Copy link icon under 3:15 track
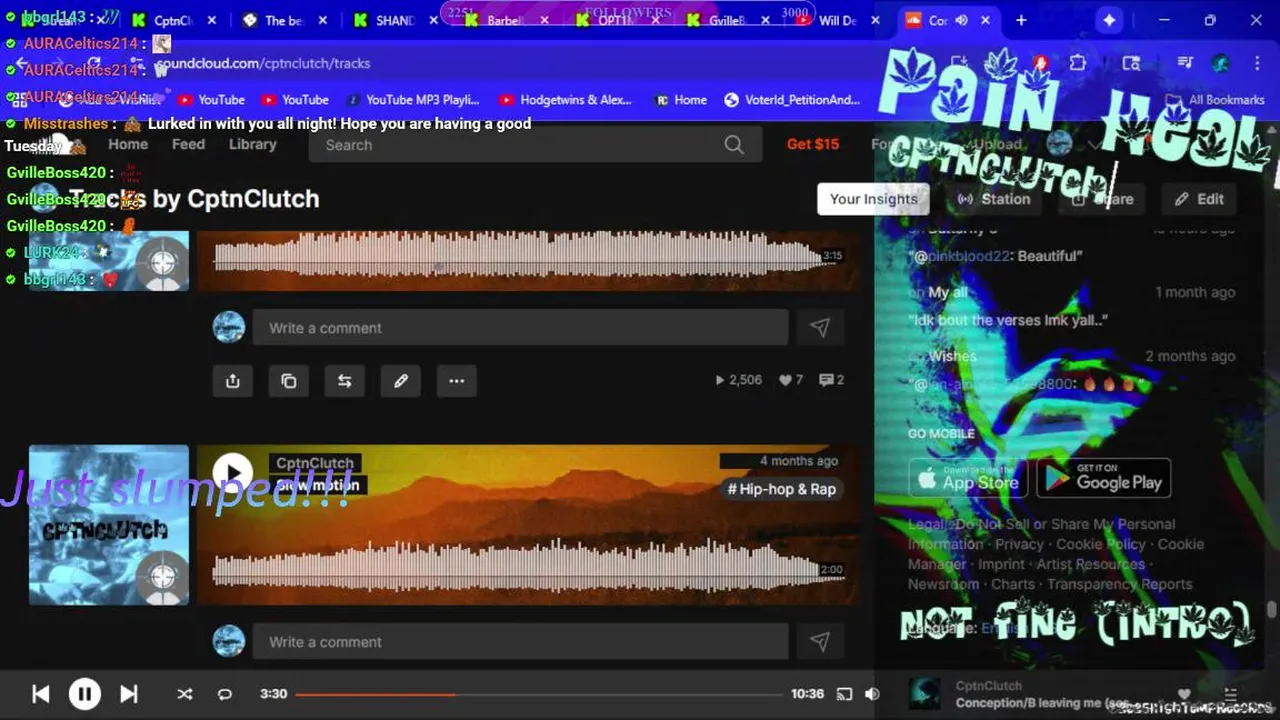This screenshot has height=720, width=1280. coord(289,381)
